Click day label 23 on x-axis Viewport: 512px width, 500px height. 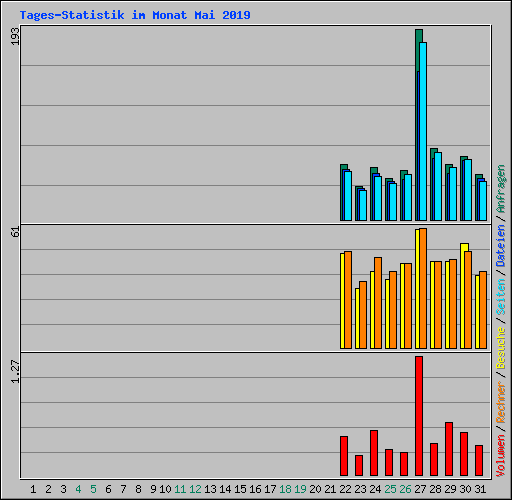tap(360, 489)
